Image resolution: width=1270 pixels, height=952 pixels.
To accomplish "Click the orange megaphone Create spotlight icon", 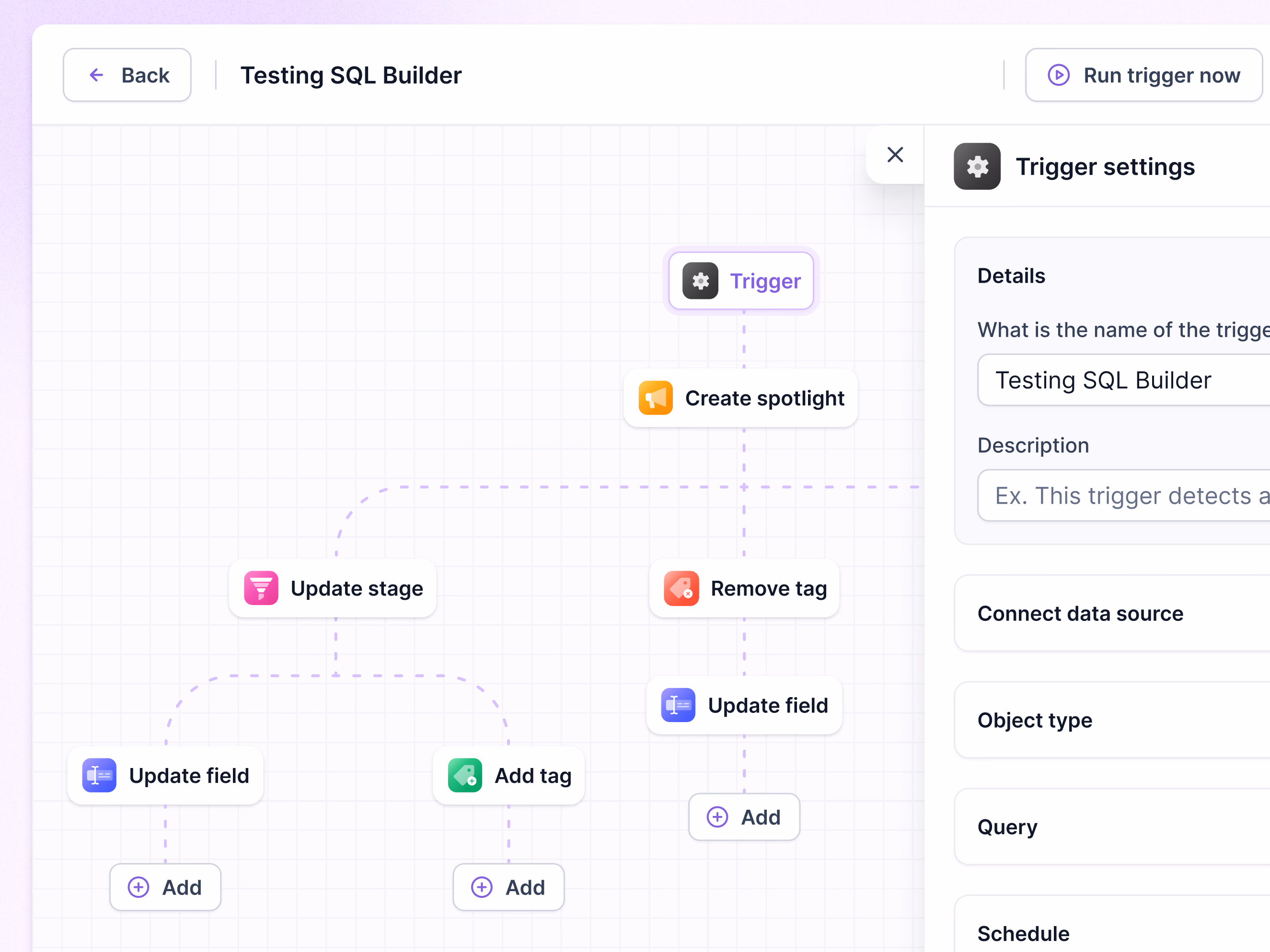I will tap(656, 398).
